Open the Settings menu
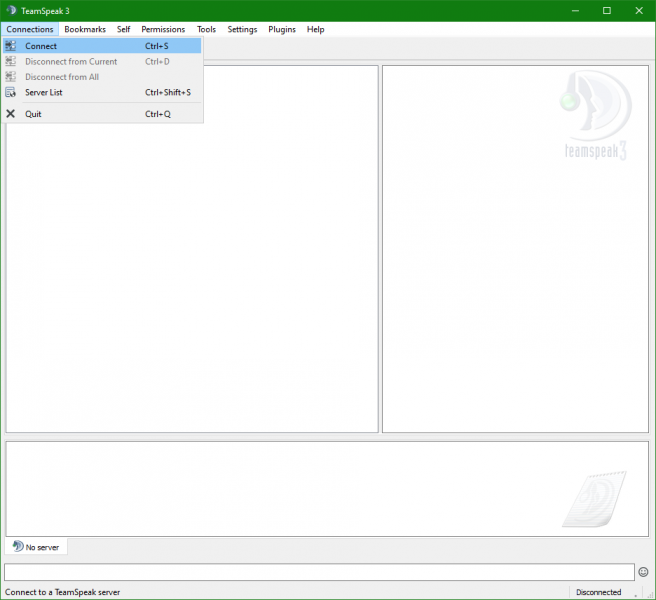Viewport: 656px width, 600px height. 242,29
